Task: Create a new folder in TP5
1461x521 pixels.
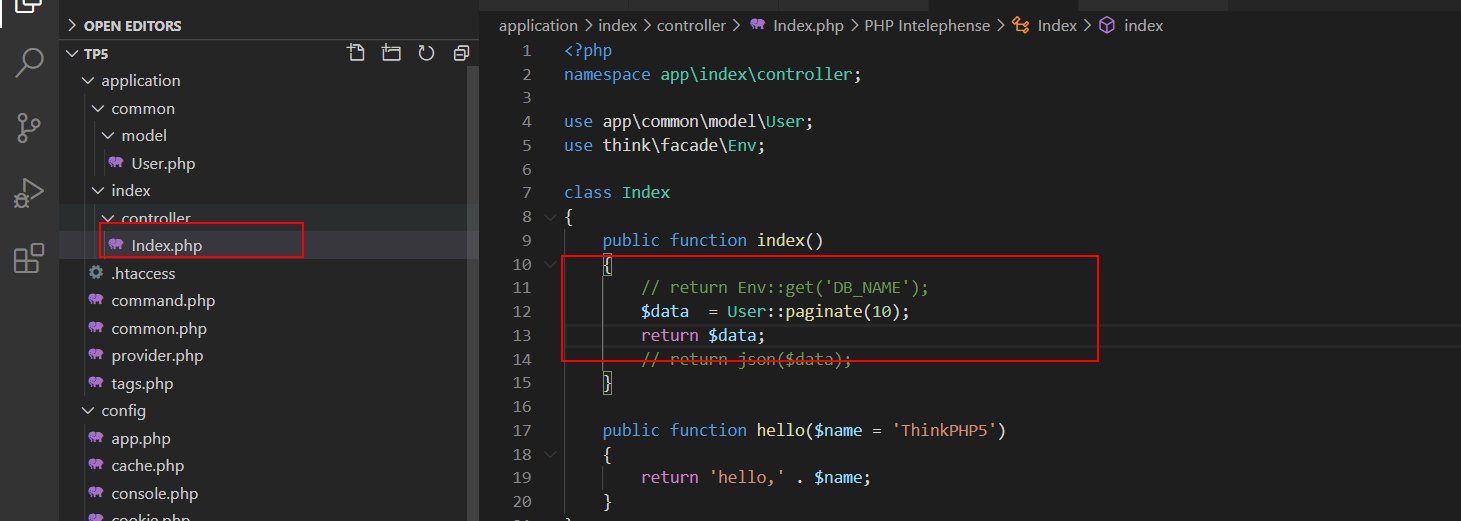Action: click(390, 53)
